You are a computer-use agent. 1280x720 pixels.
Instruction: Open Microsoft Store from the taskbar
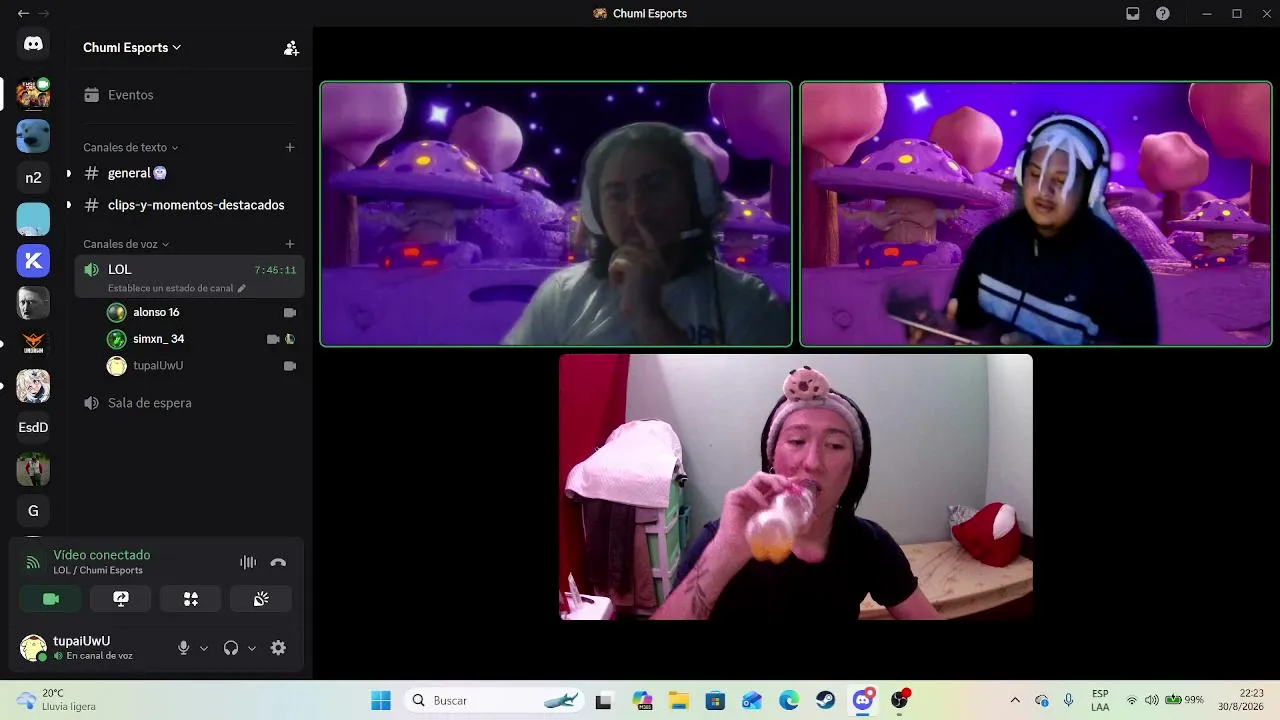[x=715, y=700]
